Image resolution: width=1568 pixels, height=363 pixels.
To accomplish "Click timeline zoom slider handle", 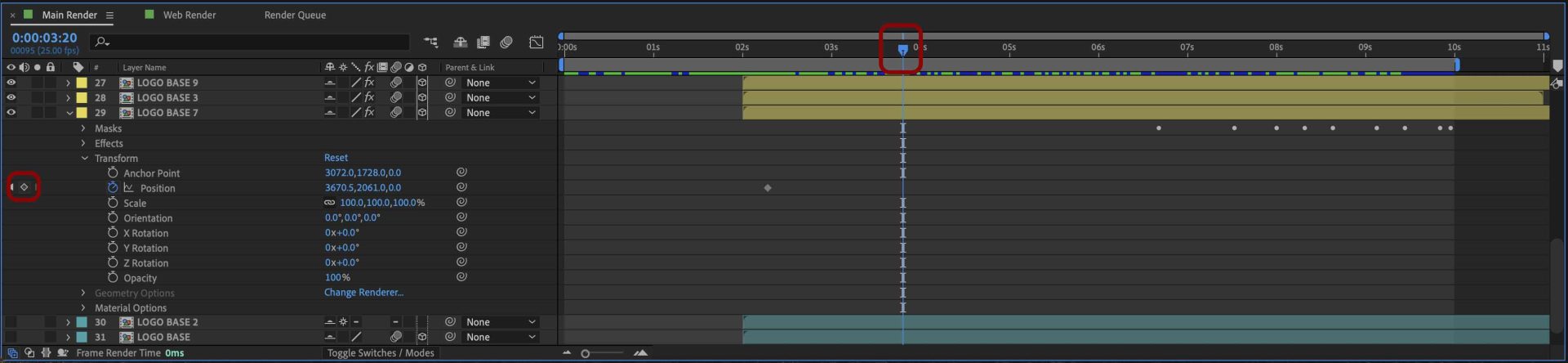I will click(x=585, y=353).
